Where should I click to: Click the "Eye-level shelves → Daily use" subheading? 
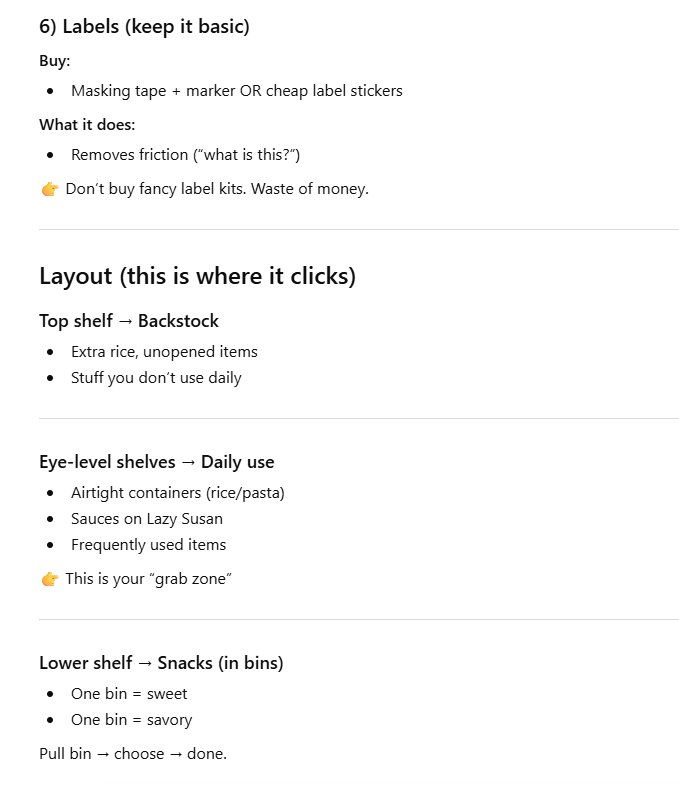(157, 462)
